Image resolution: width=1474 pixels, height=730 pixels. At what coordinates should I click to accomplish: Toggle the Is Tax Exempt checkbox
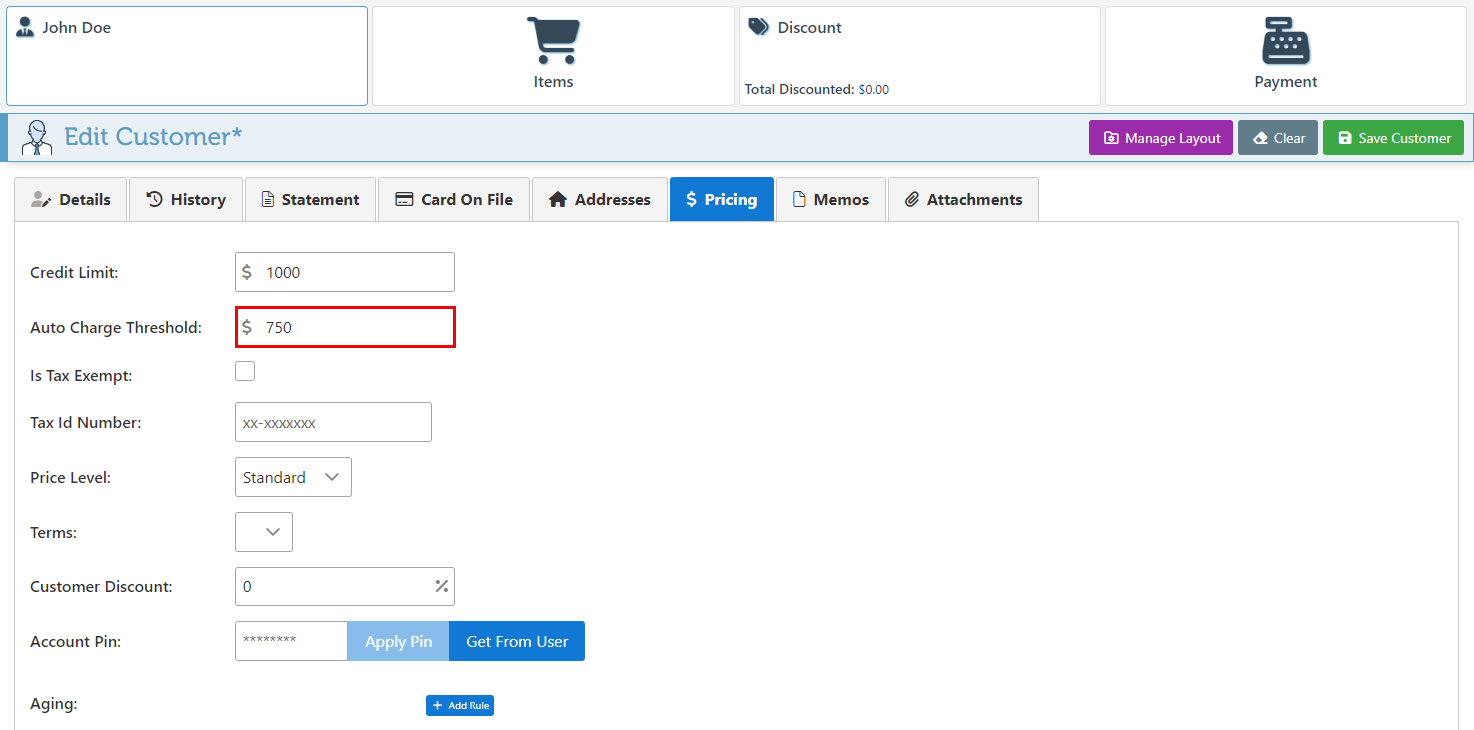245,372
